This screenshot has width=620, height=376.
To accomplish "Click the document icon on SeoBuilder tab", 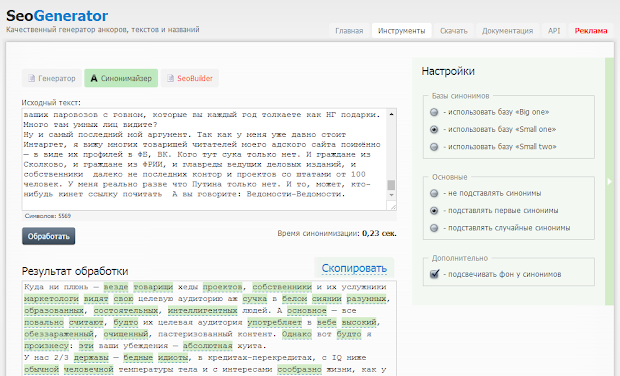I will click(170, 78).
